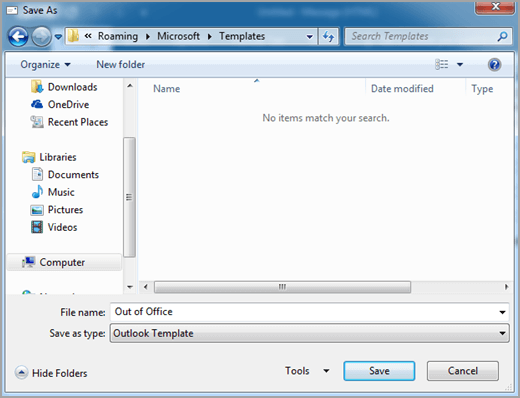Click the Save button
Screen dimensions: 520x398
tap(379, 371)
